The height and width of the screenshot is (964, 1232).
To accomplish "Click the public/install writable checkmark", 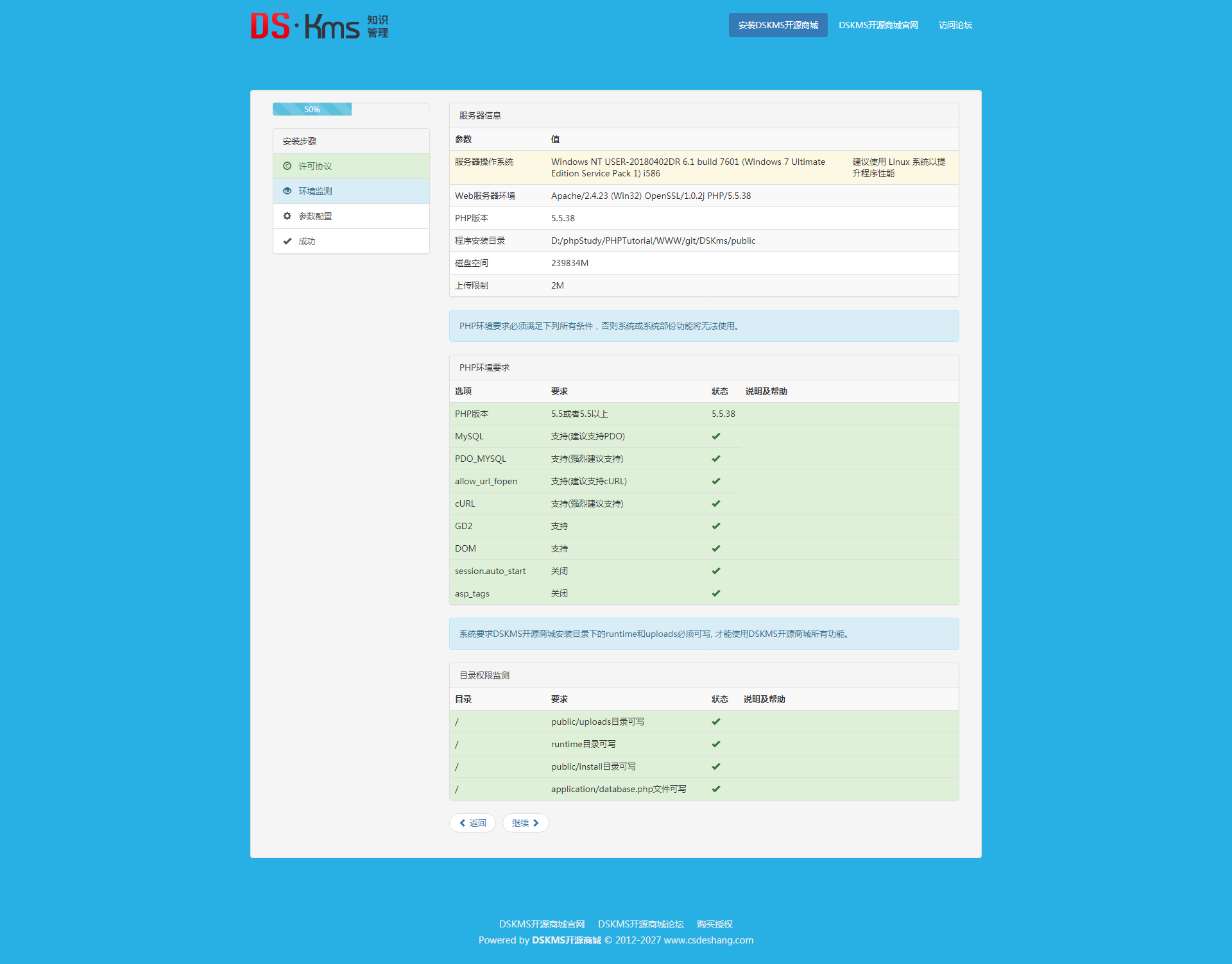I will 716,766.
